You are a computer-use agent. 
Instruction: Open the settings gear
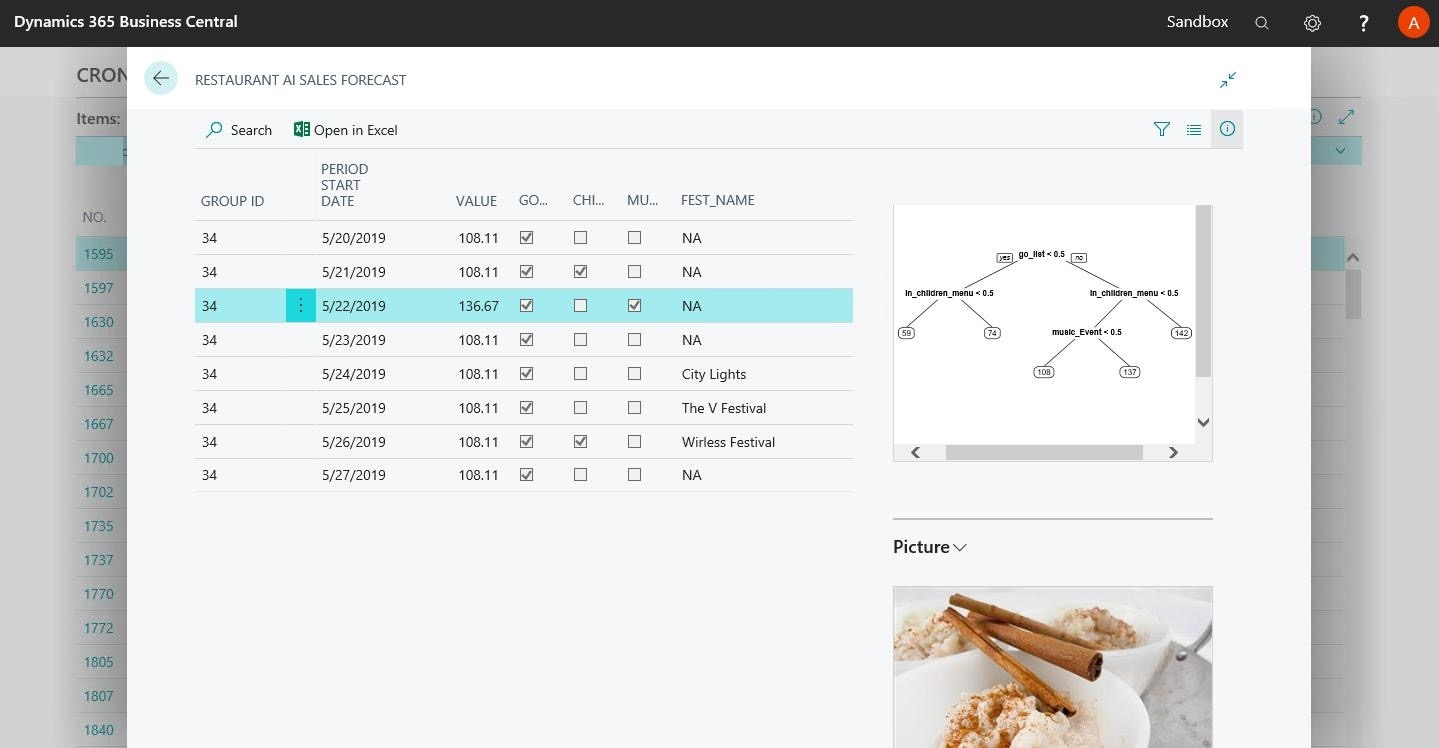click(1312, 23)
